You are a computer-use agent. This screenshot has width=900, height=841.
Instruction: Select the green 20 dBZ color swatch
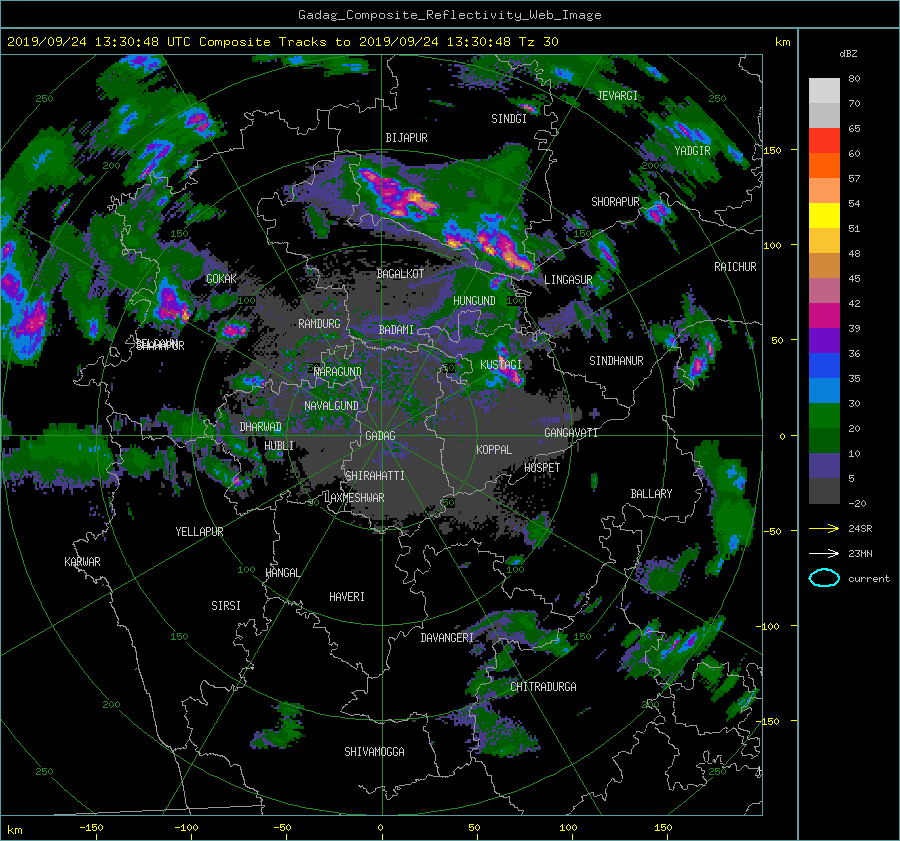coord(824,415)
